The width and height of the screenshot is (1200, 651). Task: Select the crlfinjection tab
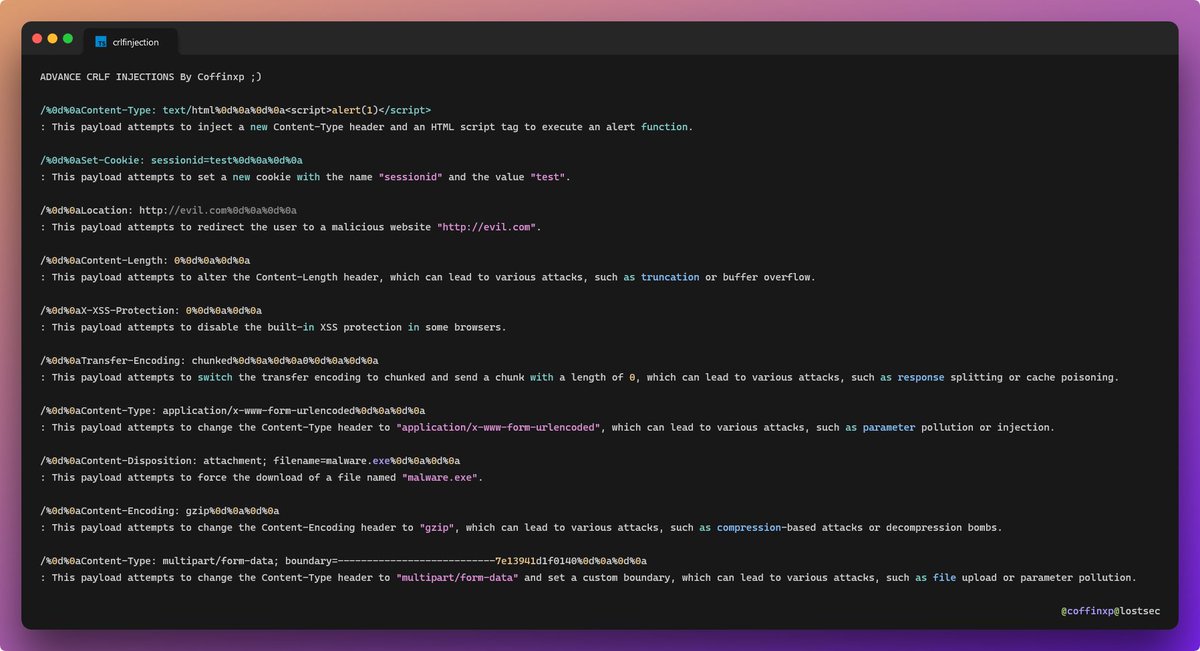130,42
